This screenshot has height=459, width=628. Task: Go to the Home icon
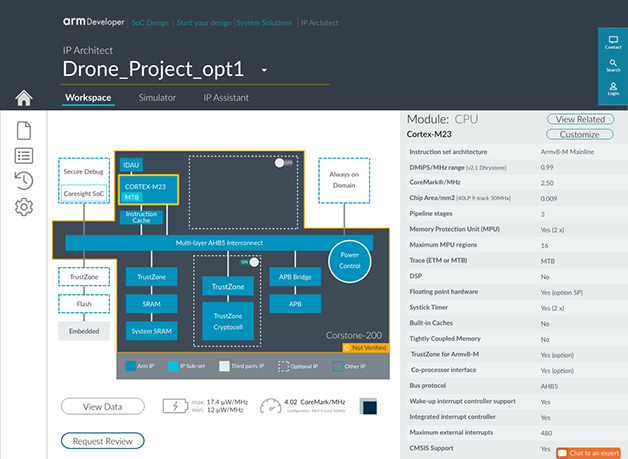click(25, 98)
